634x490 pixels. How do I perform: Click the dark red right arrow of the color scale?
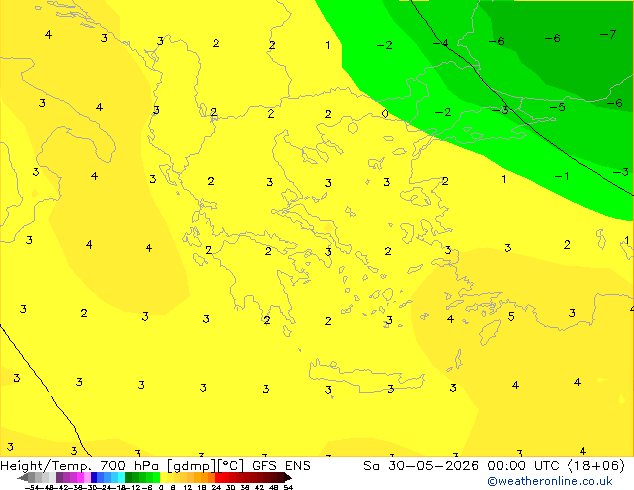coord(288,477)
